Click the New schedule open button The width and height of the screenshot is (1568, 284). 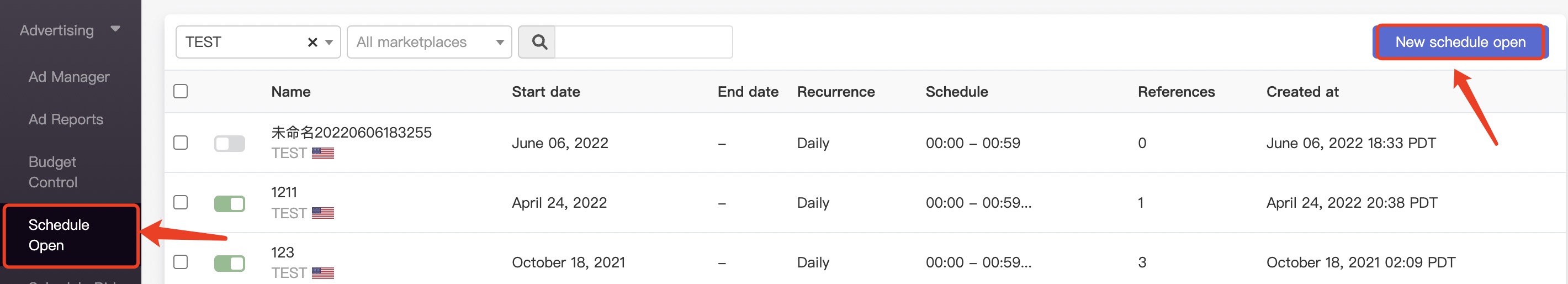pos(1460,42)
